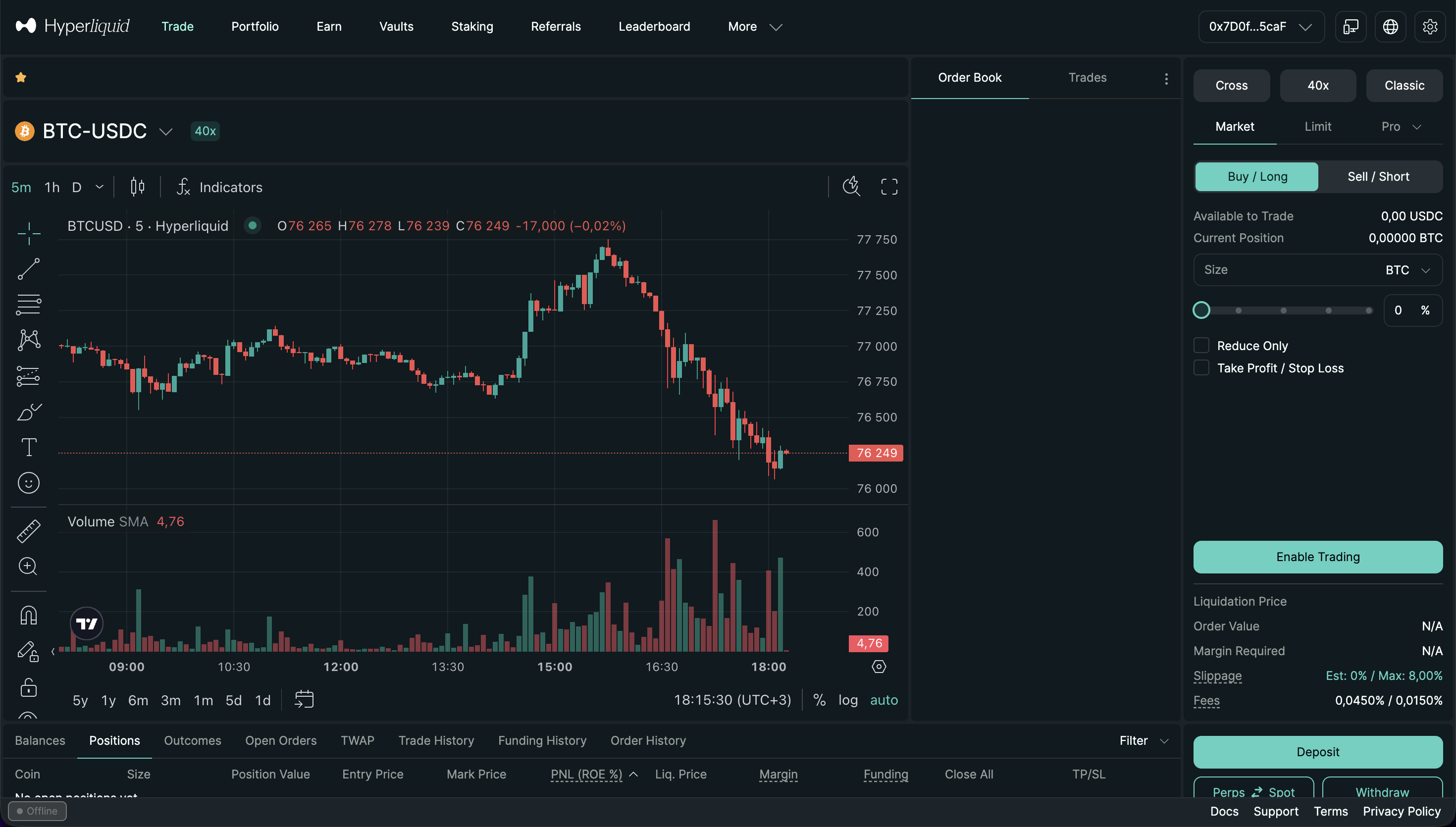This screenshot has width=1456, height=827.
Task: Expand the BTC-USDC pair selector
Action: tap(165, 132)
